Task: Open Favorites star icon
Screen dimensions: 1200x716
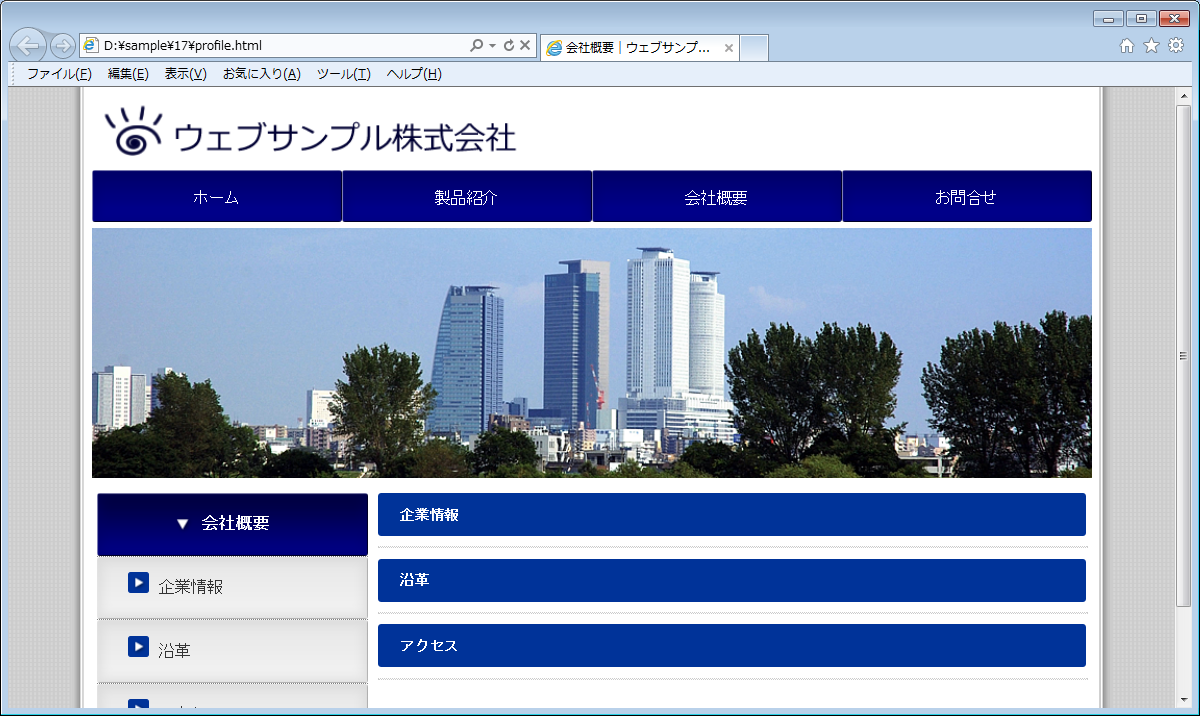Action: 1151,46
